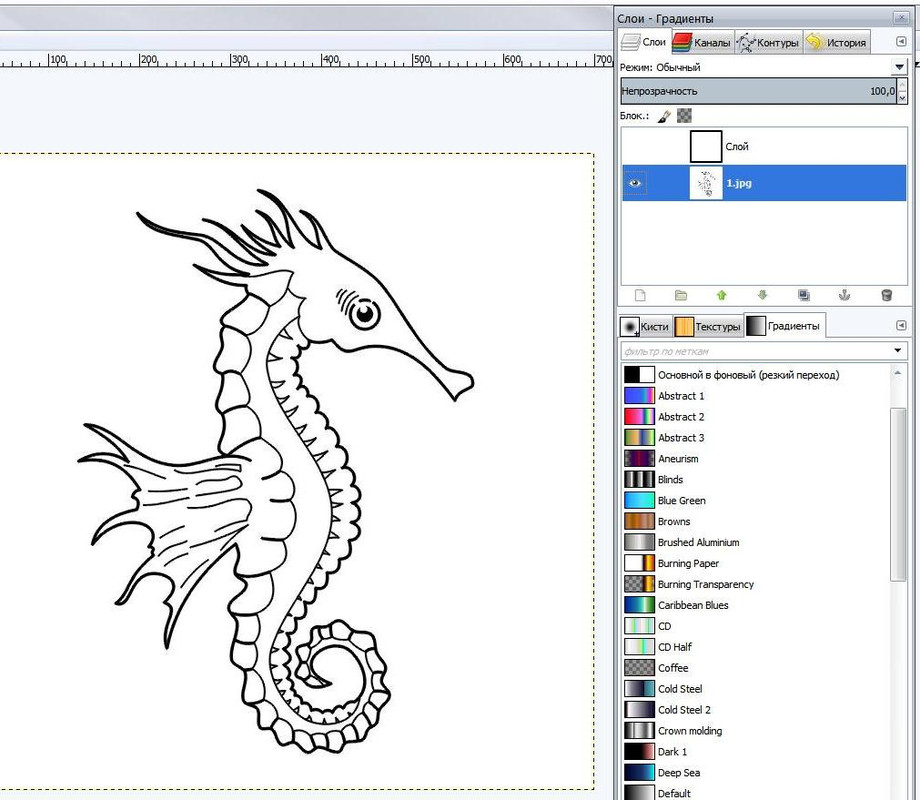Open layers dock tab menu arrow
The width and height of the screenshot is (920, 800).
click(x=901, y=41)
